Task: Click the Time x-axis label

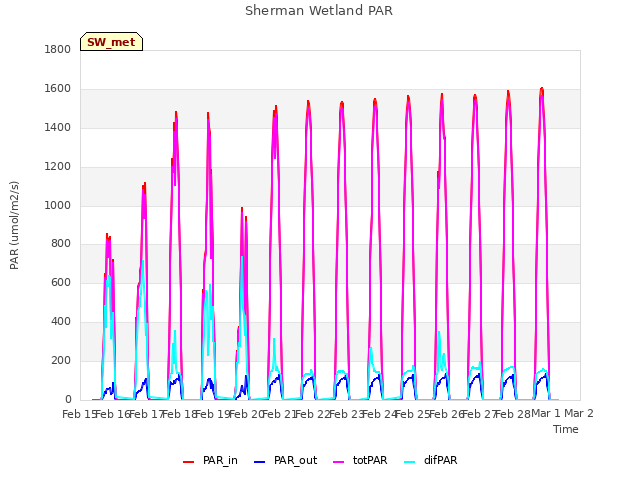Action: coord(566,429)
